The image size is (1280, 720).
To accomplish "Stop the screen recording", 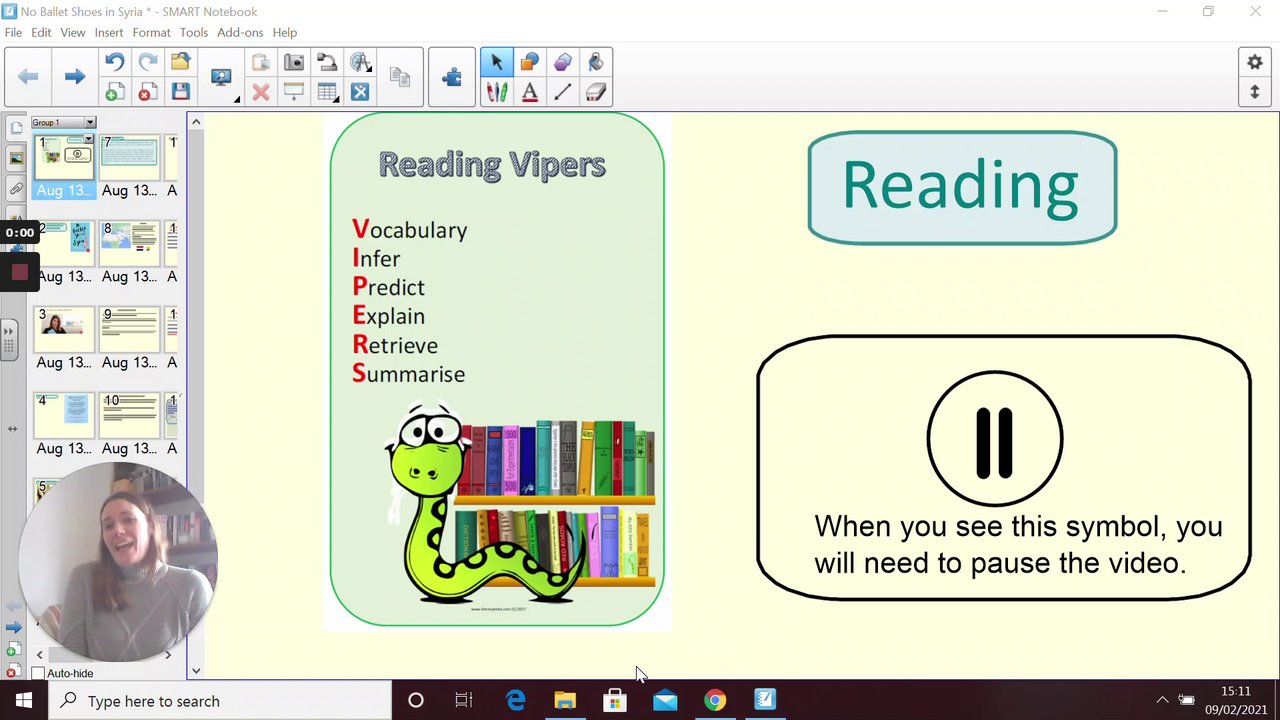I will [19, 272].
